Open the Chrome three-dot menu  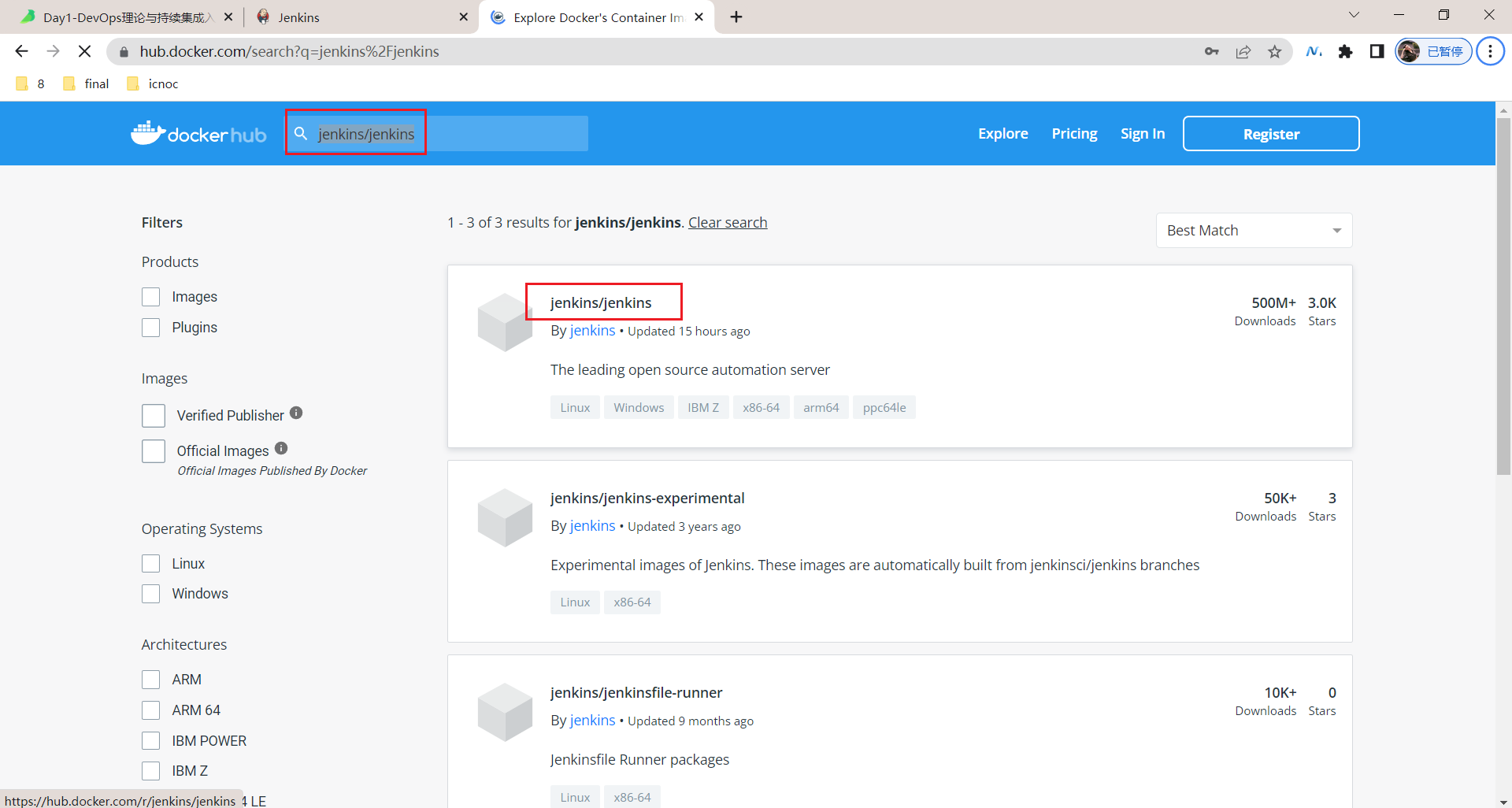(1490, 51)
